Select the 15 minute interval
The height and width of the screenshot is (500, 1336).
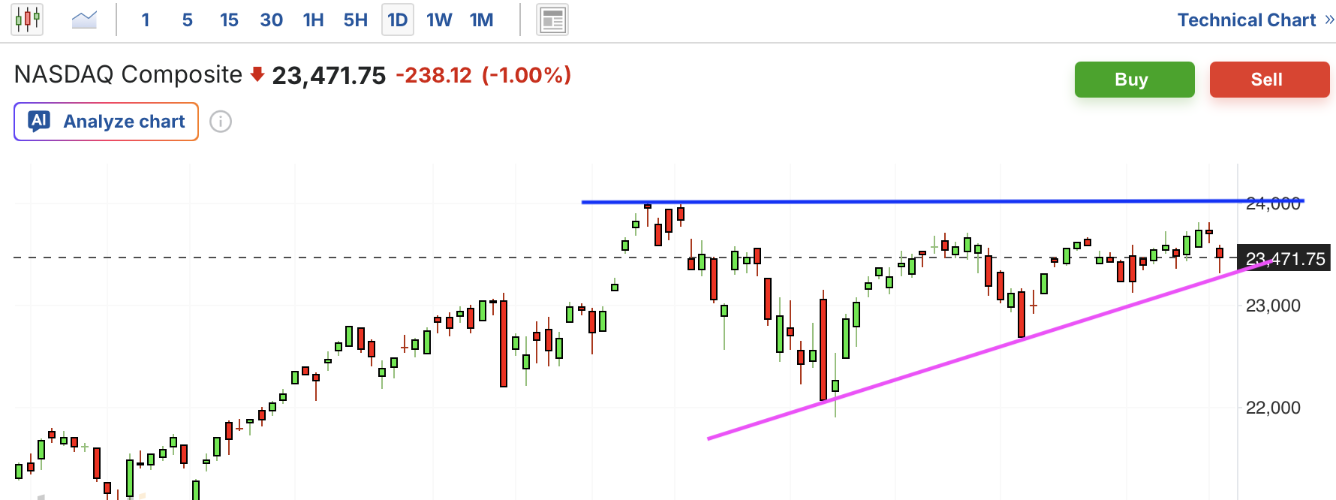[x=229, y=19]
